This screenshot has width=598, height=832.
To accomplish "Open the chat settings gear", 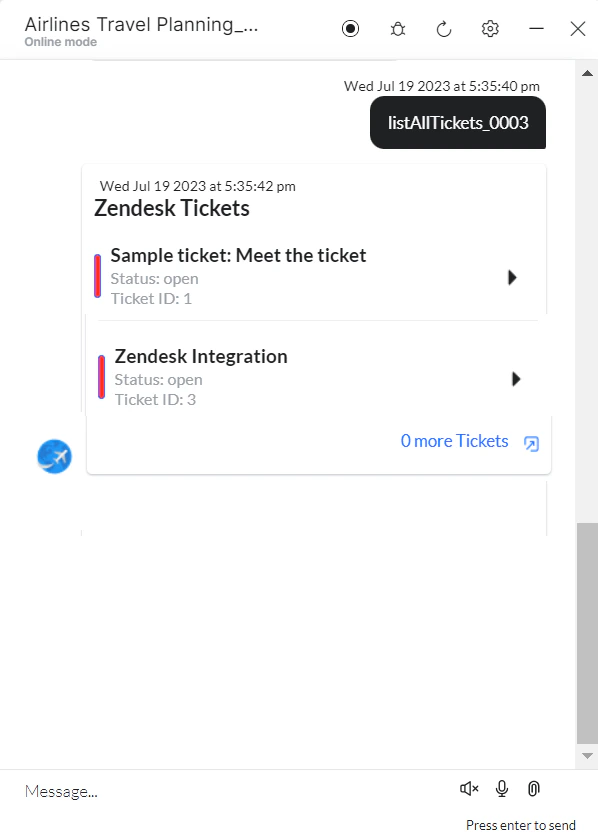I will [x=490, y=28].
